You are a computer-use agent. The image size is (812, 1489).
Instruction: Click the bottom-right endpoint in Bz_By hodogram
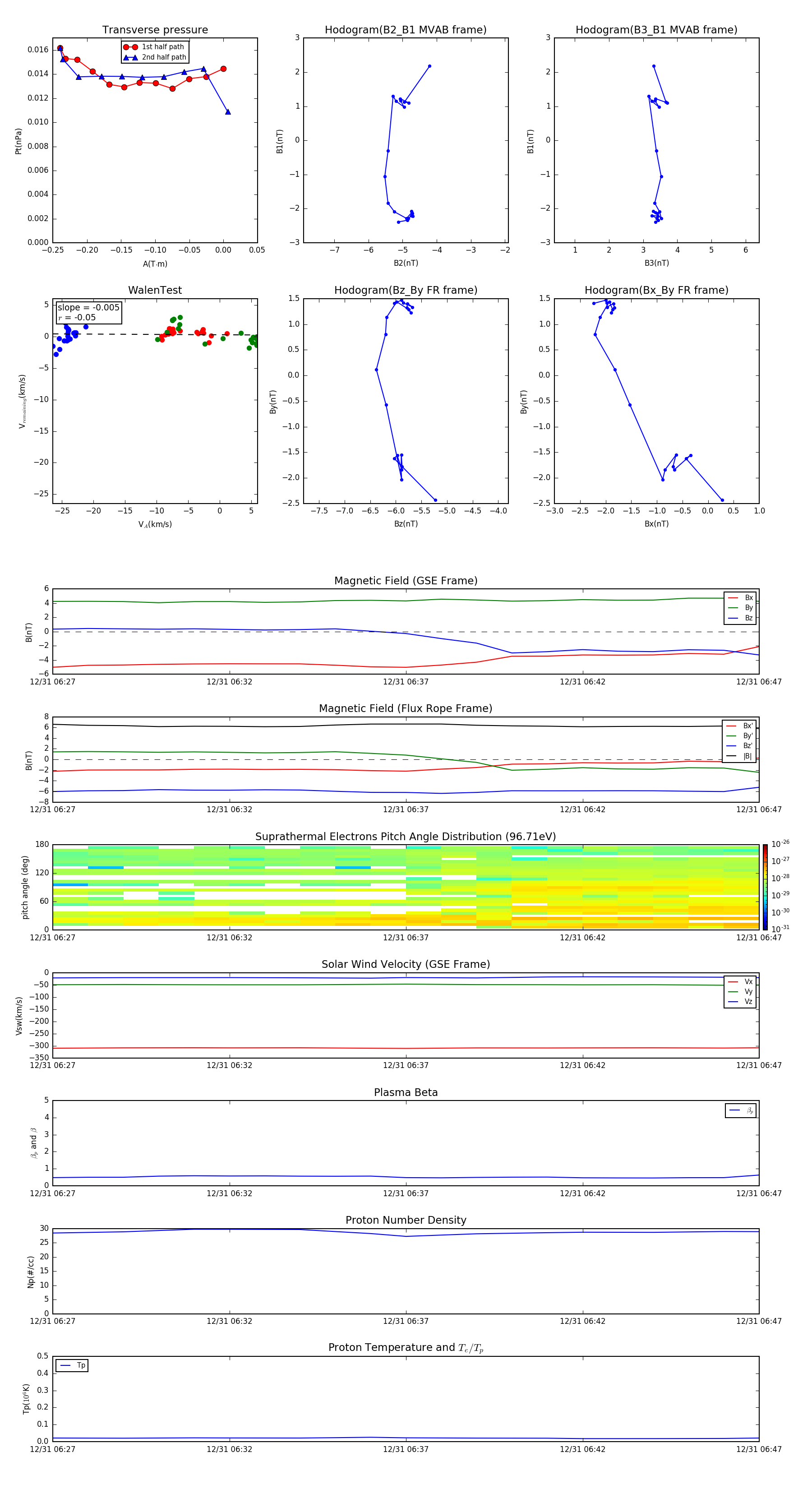tap(435, 500)
